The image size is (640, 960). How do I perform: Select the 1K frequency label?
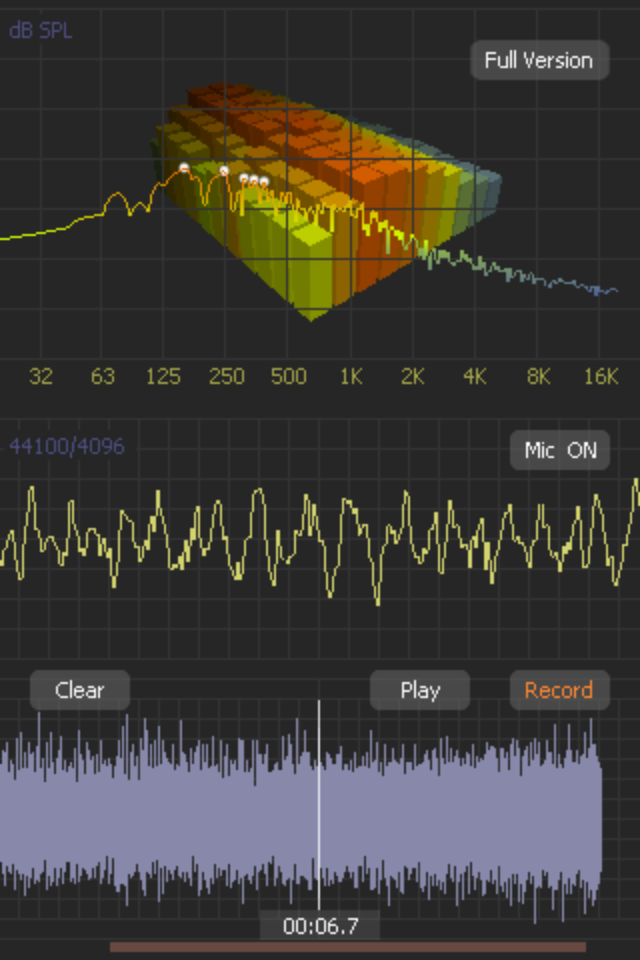(351, 377)
